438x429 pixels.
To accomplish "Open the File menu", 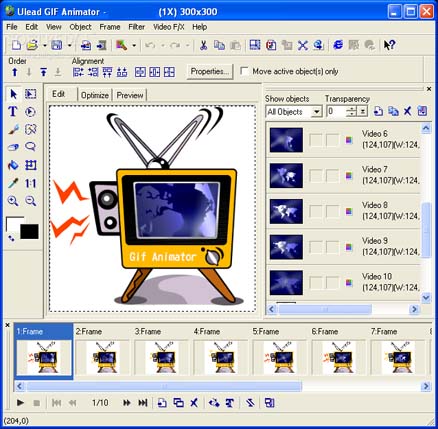I will [x=12, y=27].
